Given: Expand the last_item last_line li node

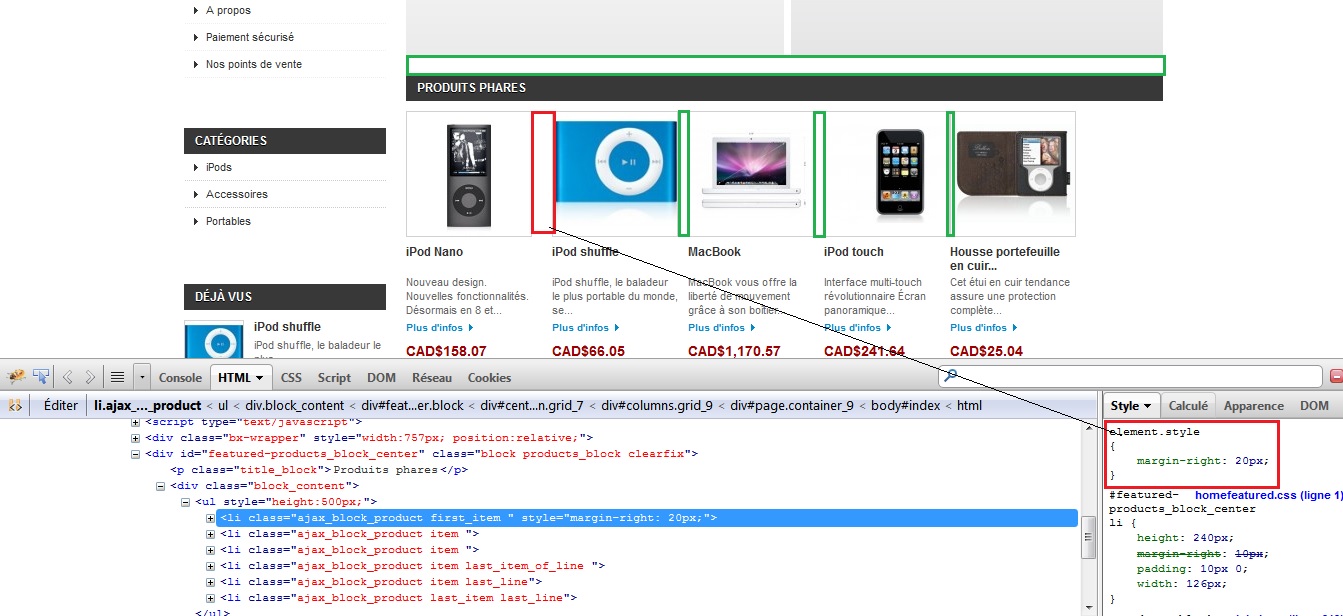Looking at the screenshot, I should (210, 598).
